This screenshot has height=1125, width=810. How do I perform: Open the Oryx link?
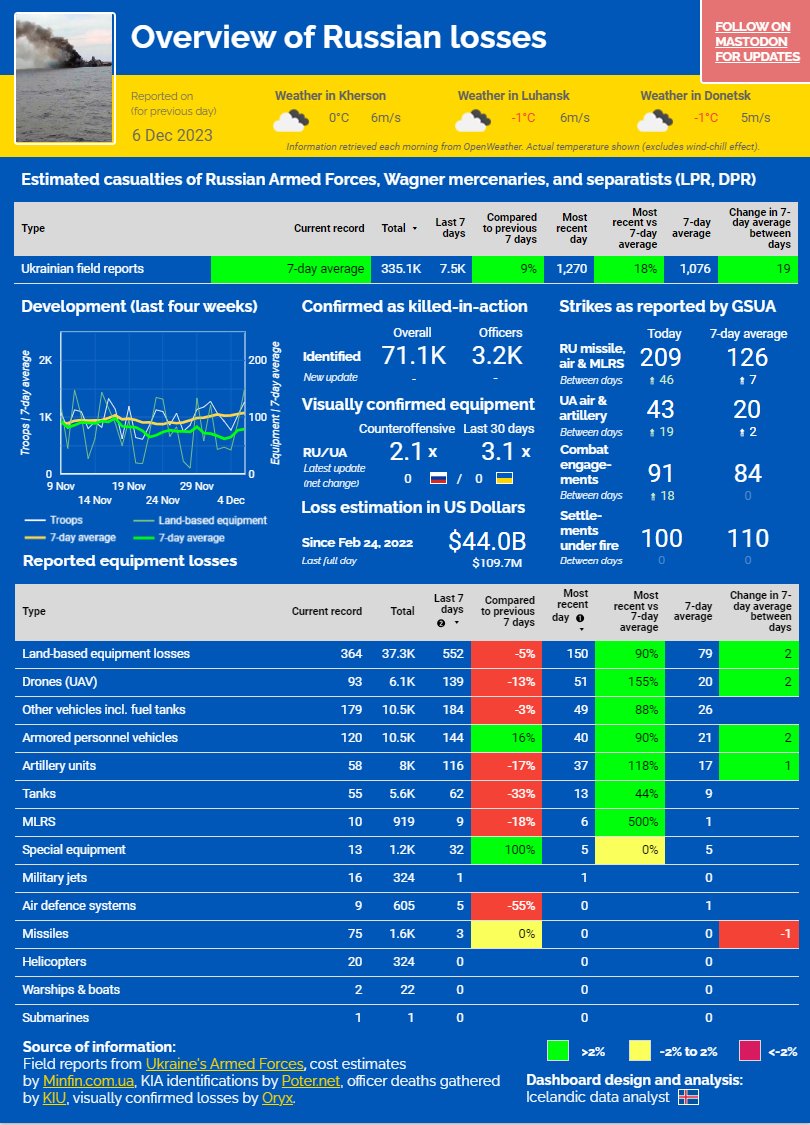278,1098
